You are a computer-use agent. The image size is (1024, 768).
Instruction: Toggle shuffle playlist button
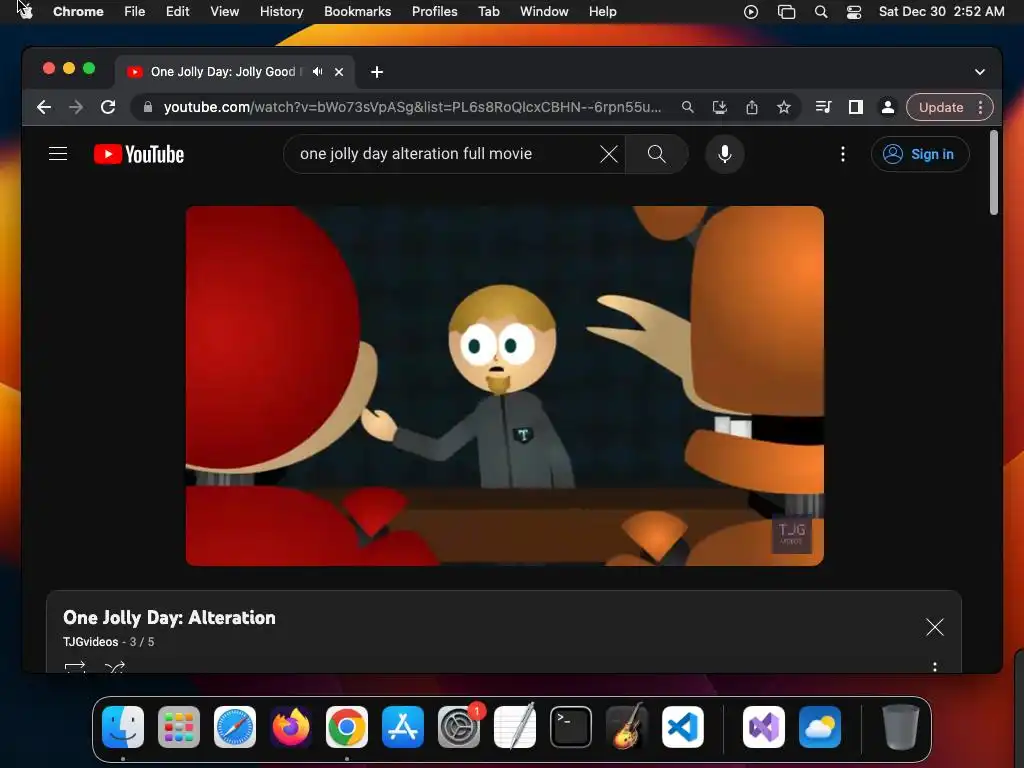pos(115,667)
